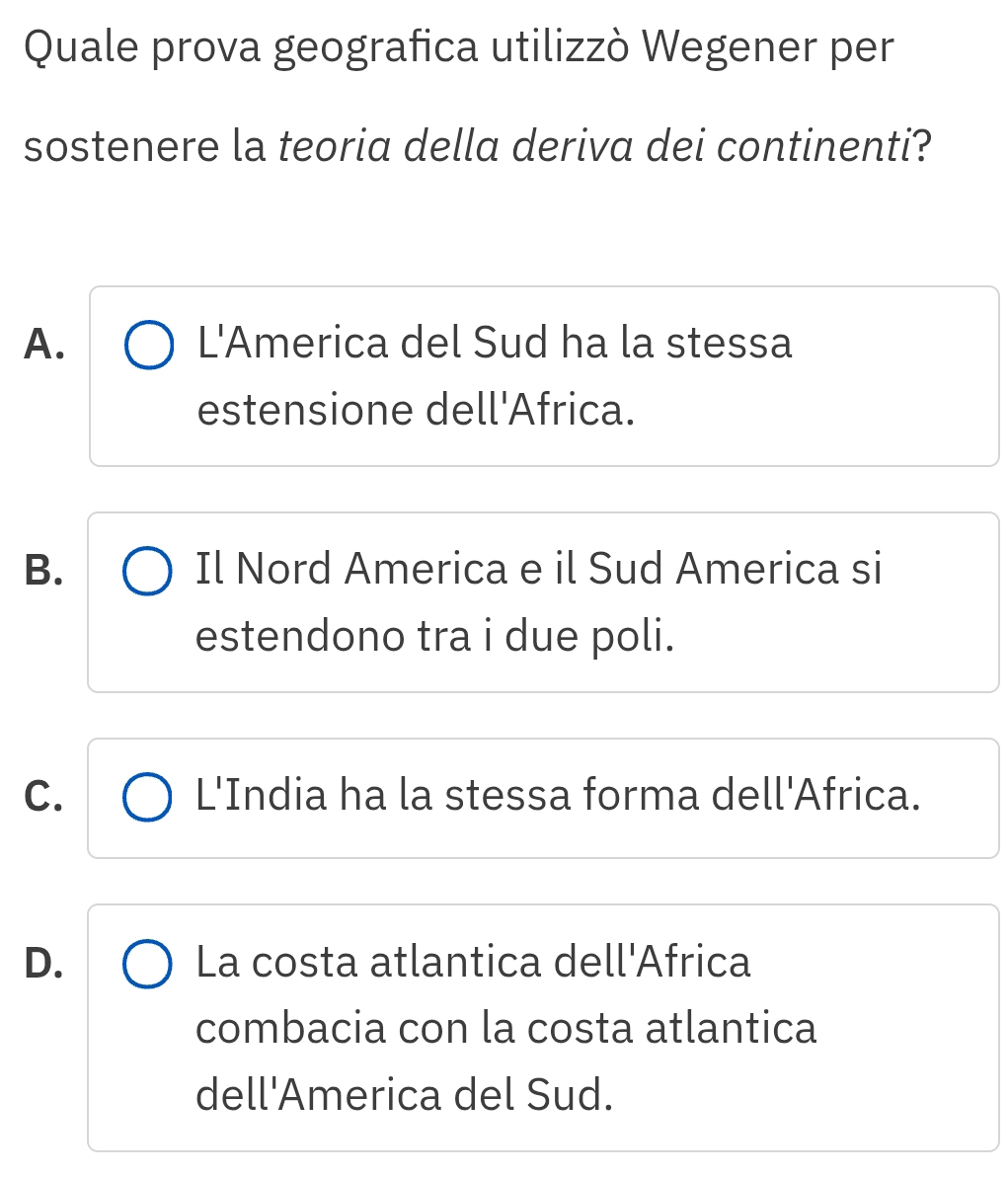Select the radio button for answer A

point(148,346)
